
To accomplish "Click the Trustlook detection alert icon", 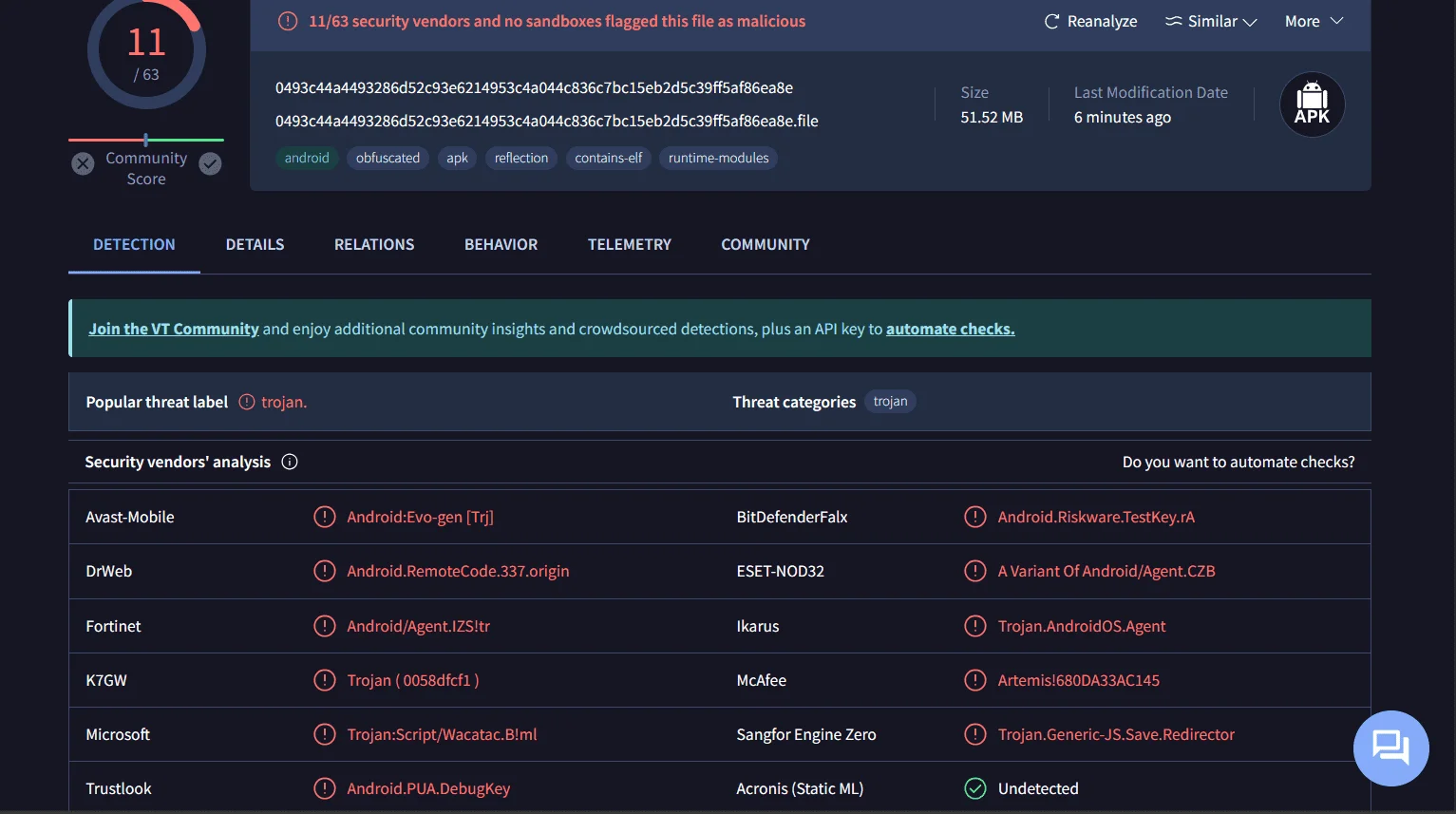I will (325, 788).
